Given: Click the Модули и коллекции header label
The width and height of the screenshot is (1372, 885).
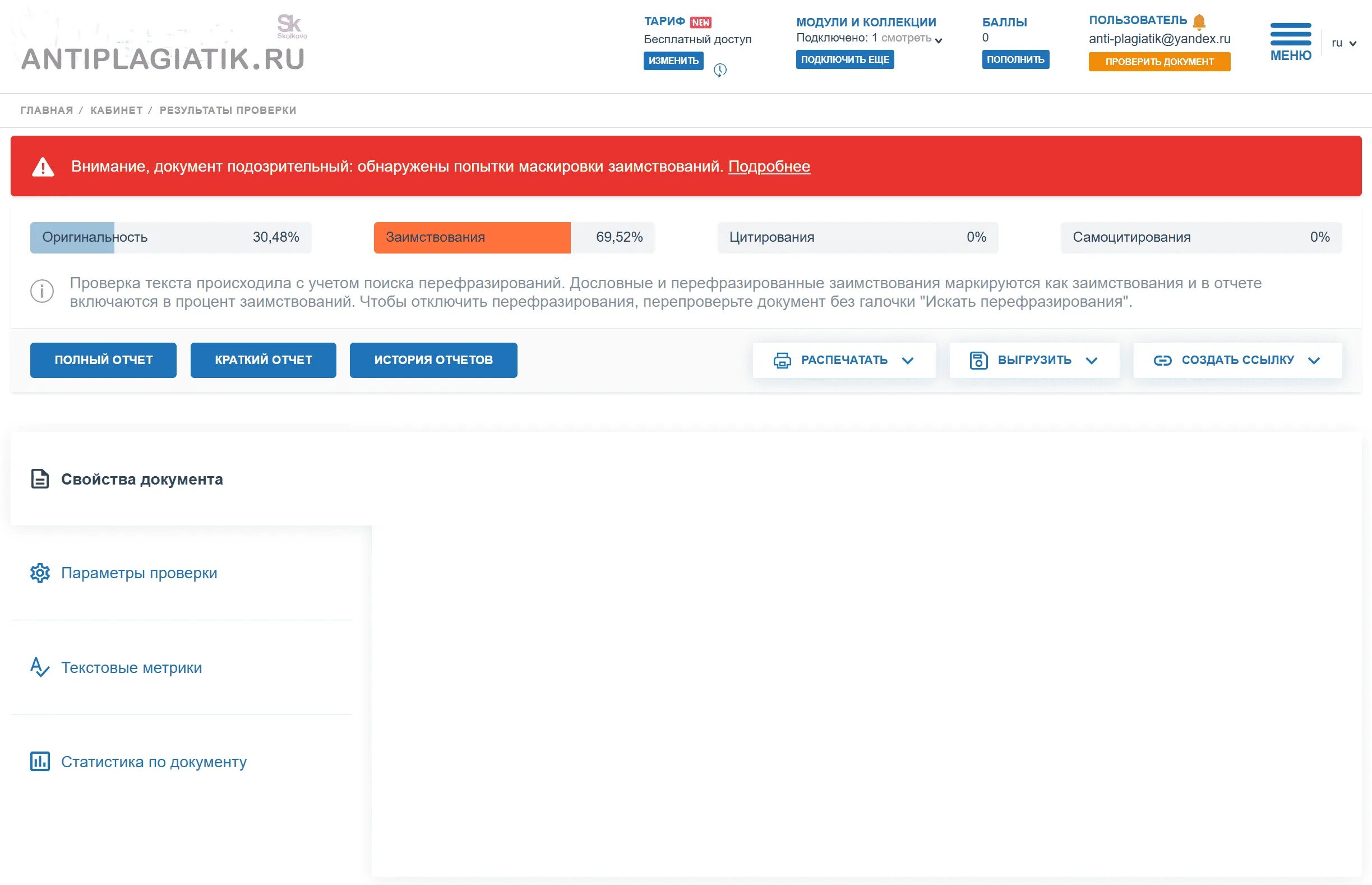Looking at the screenshot, I should 866,22.
